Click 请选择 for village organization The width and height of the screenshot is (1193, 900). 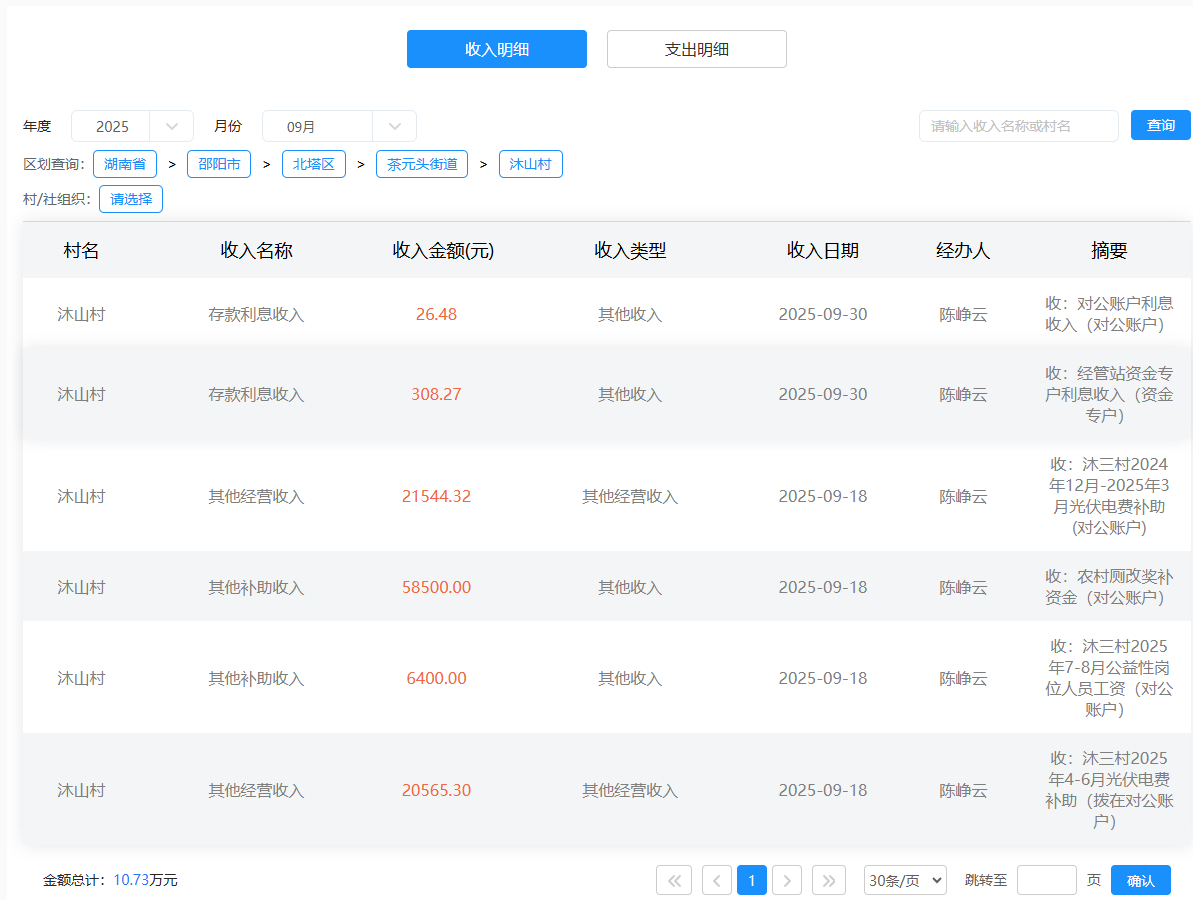[x=131, y=199]
